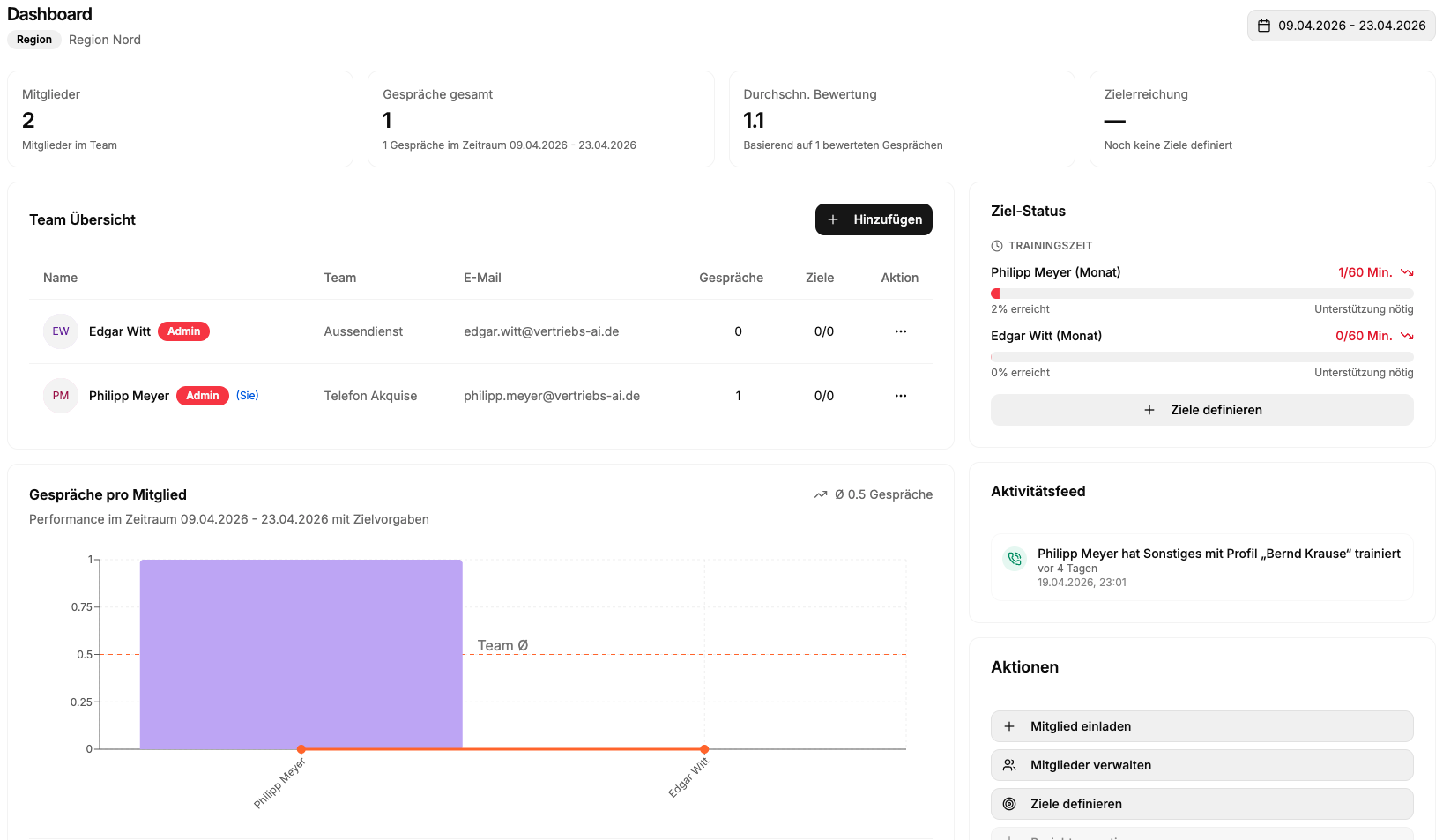Click the trend arrow next to Ø 0.5 Gespräche

[x=820, y=494]
